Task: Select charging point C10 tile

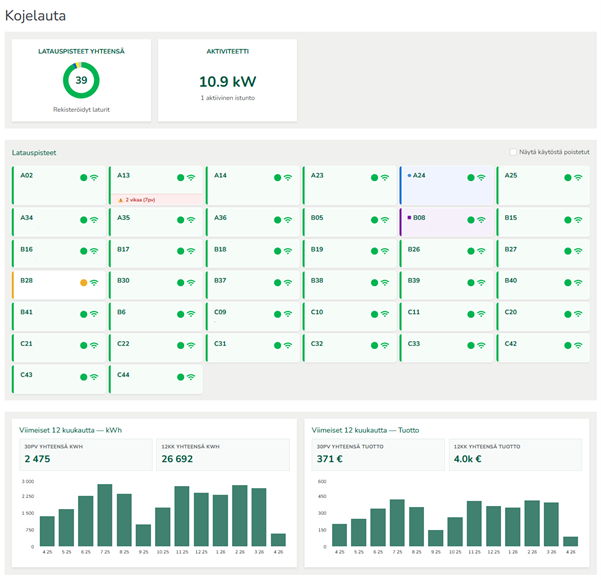Action: click(x=348, y=314)
